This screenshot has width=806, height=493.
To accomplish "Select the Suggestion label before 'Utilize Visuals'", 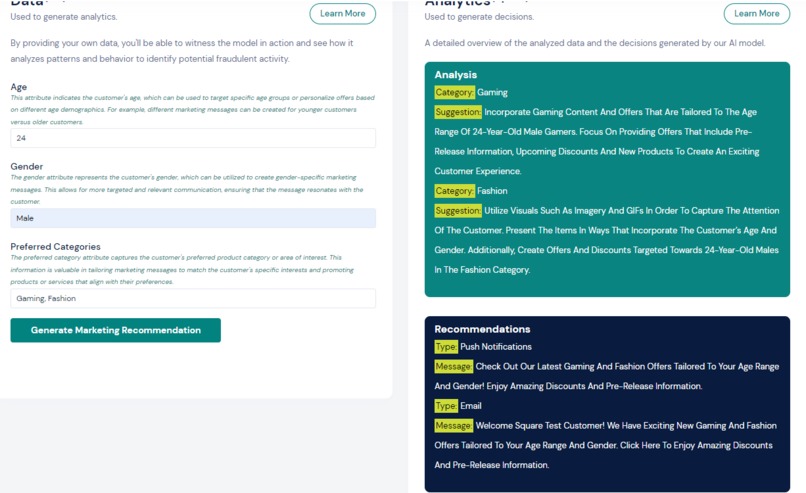I will (x=458, y=211).
